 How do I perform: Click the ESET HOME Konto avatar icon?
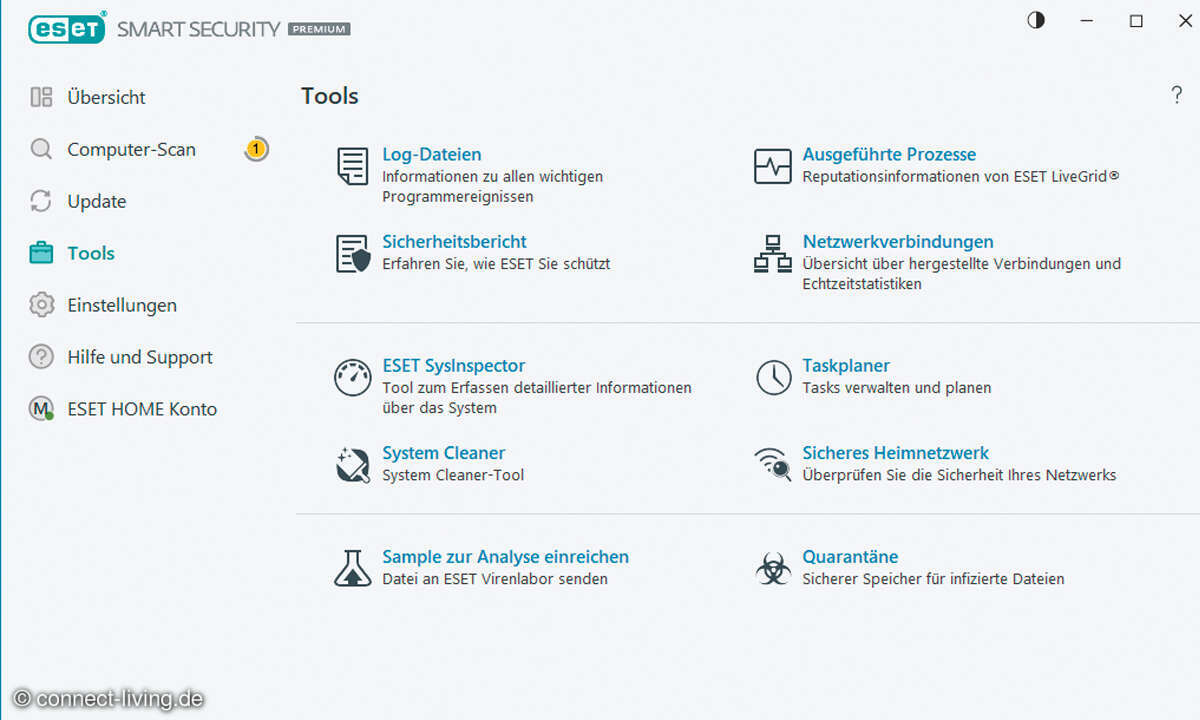point(41,409)
